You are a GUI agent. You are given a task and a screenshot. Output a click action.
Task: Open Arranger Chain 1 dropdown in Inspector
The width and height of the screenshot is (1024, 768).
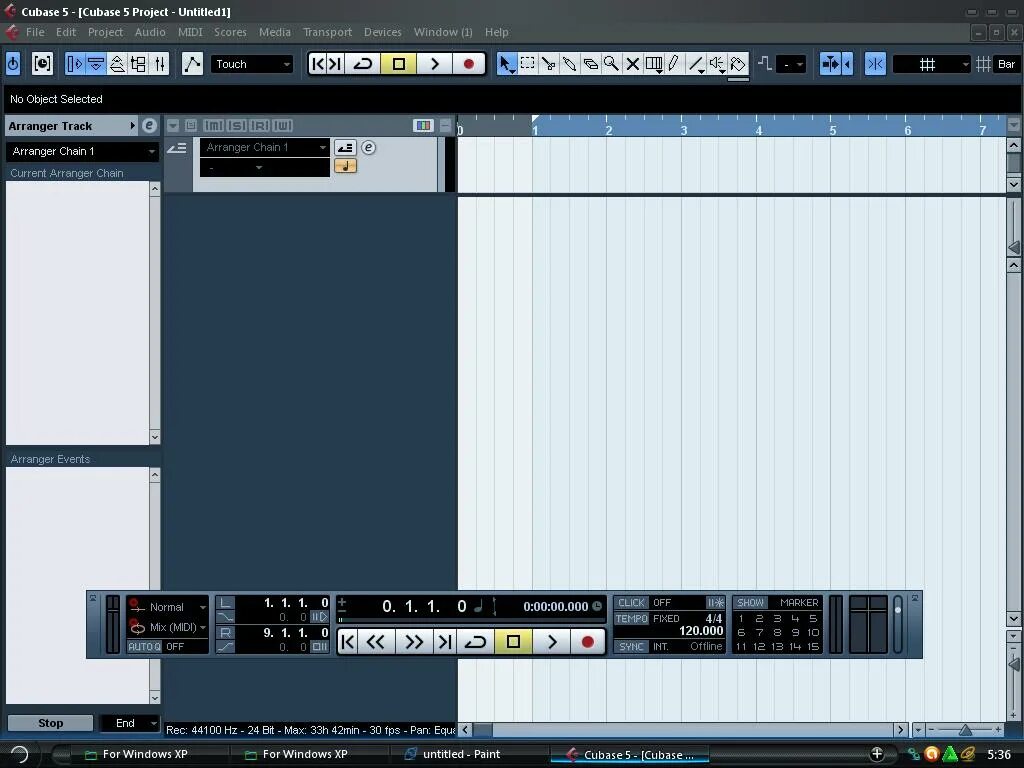click(x=82, y=151)
